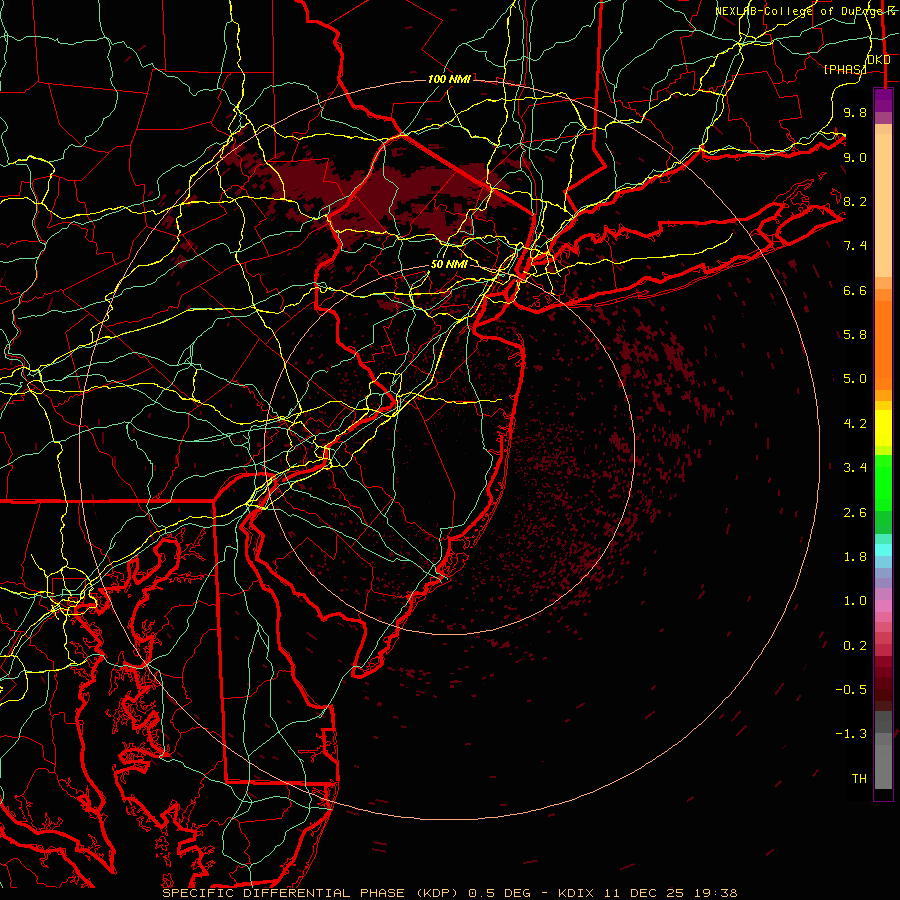Click the 7.4 scale value
The image size is (900, 900).
855,246
